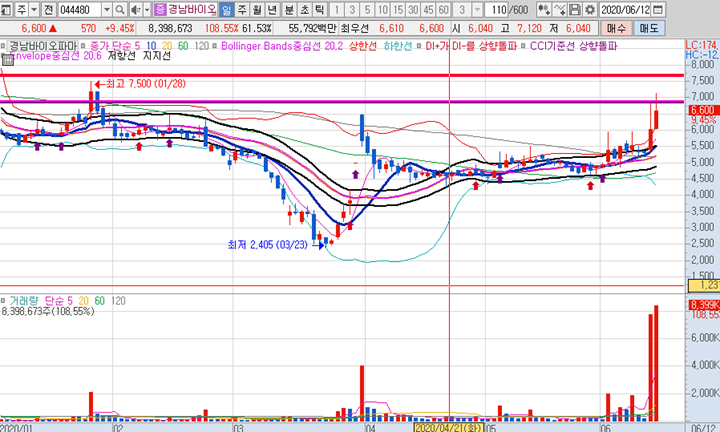
Task: Toggle the Bollinger Bands legend marker
Action: click(x=214, y=46)
